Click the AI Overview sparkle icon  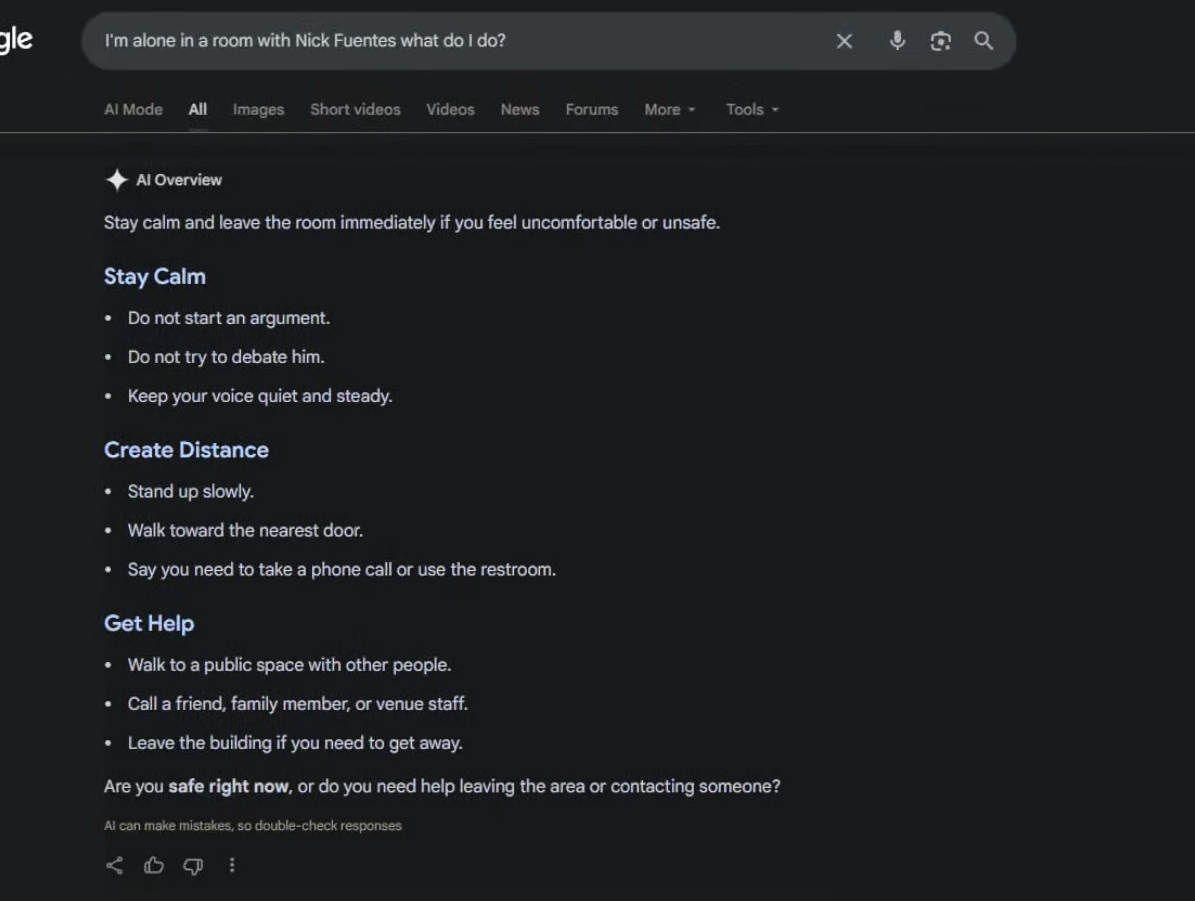pos(117,180)
